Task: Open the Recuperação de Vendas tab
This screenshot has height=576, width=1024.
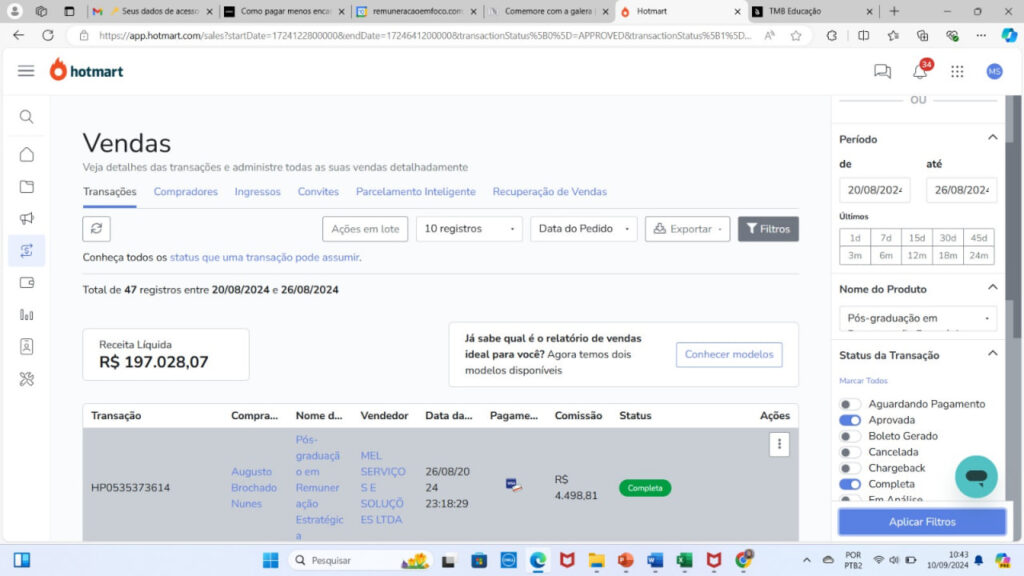Action: [x=549, y=192]
